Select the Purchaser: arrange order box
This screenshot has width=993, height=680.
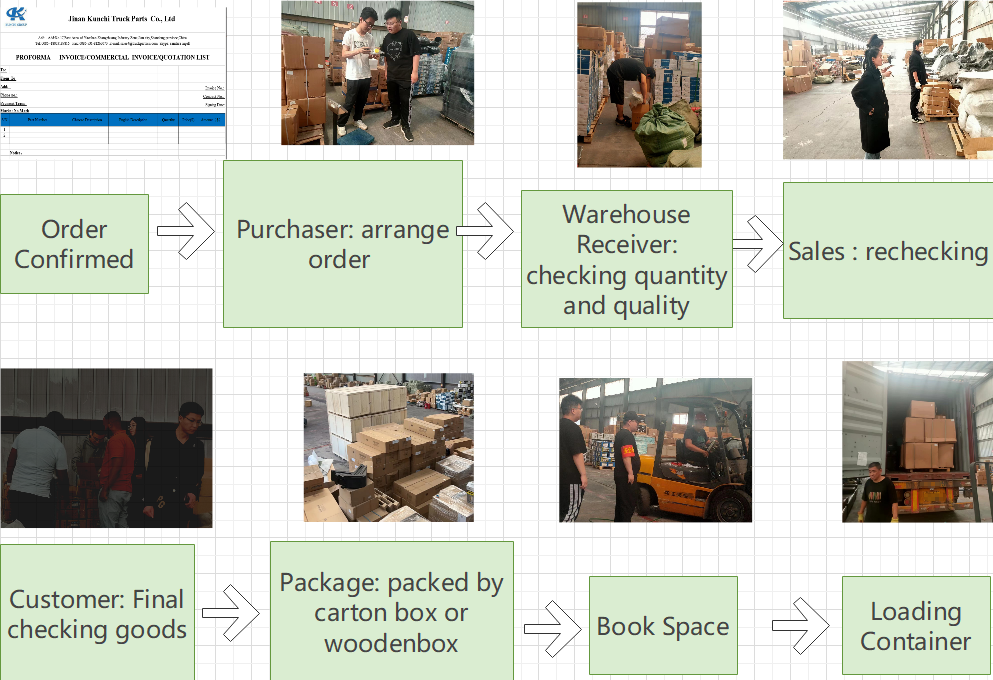(342, 244)
